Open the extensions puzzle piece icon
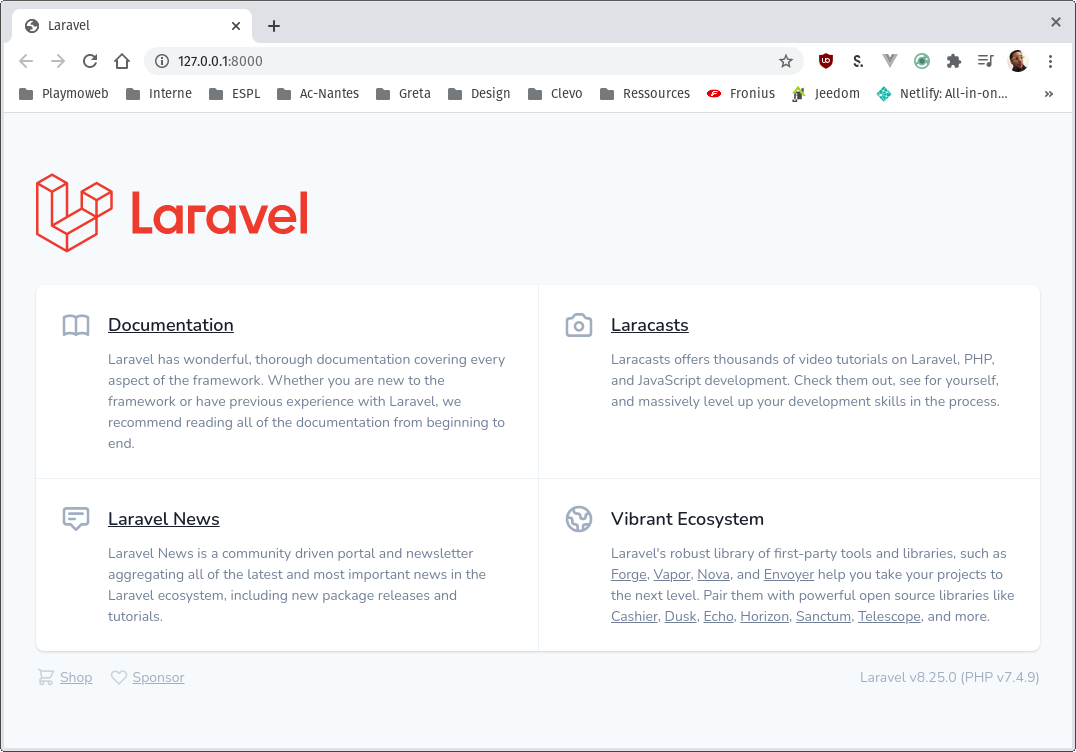Screen dimensions: 1076x752 [953, 61]
